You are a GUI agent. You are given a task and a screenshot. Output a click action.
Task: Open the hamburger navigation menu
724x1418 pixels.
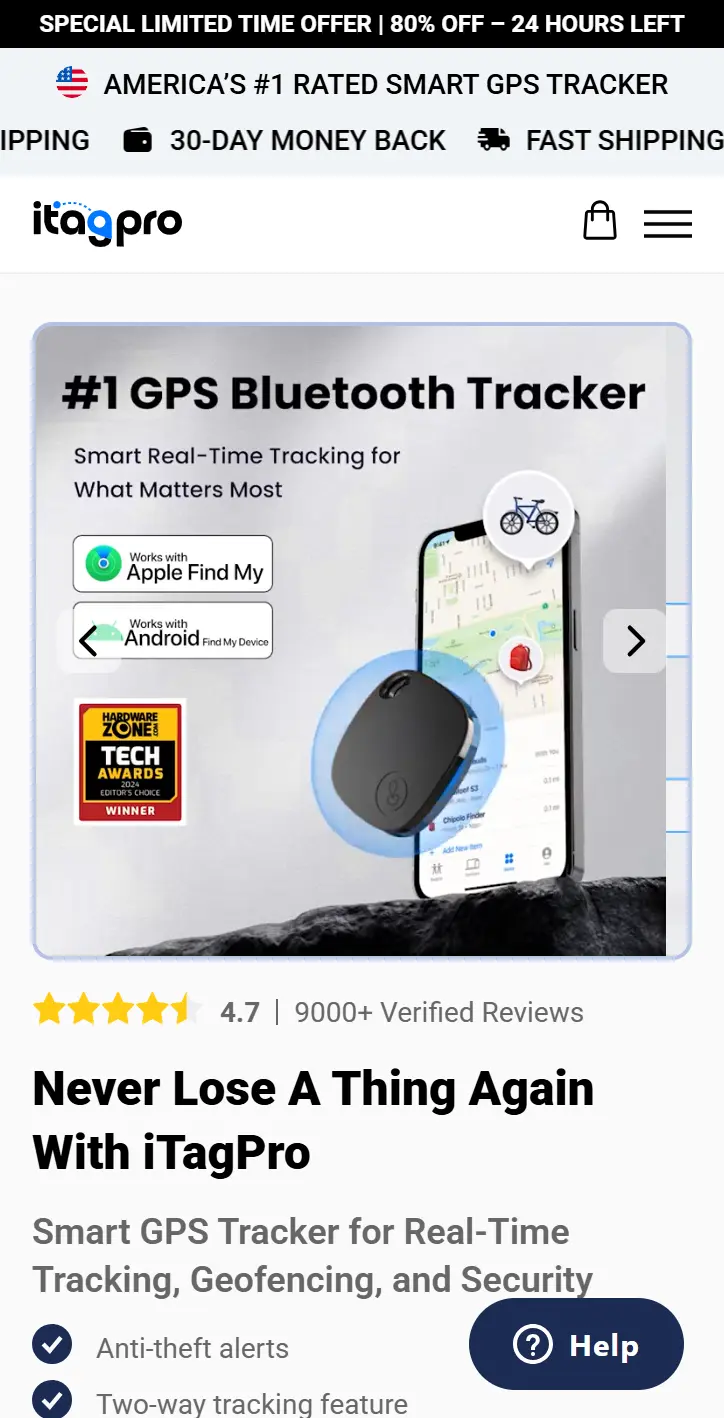pos(668,223)
